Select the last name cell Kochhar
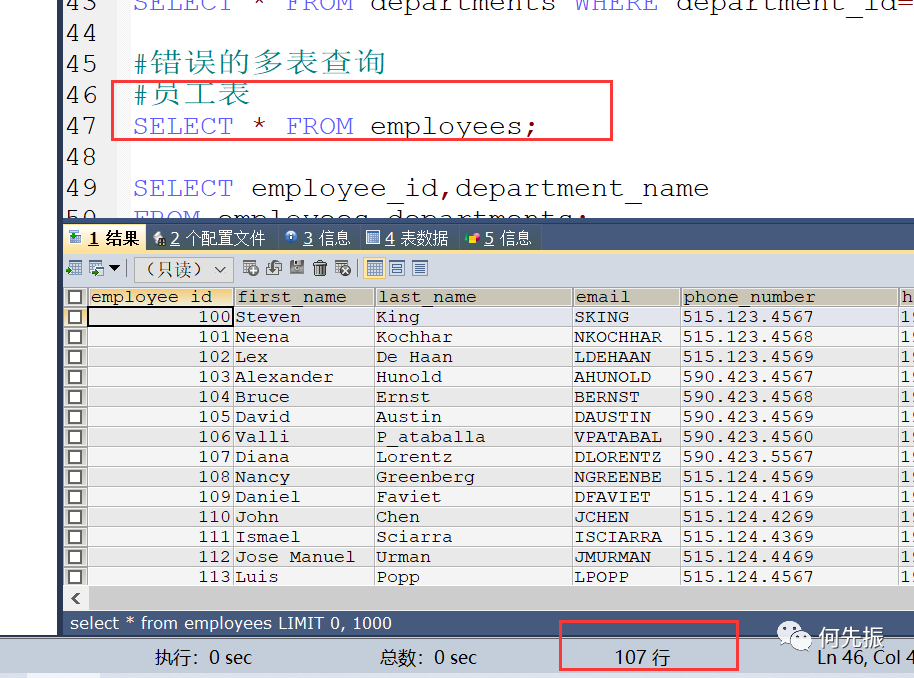 click(473, 337)
